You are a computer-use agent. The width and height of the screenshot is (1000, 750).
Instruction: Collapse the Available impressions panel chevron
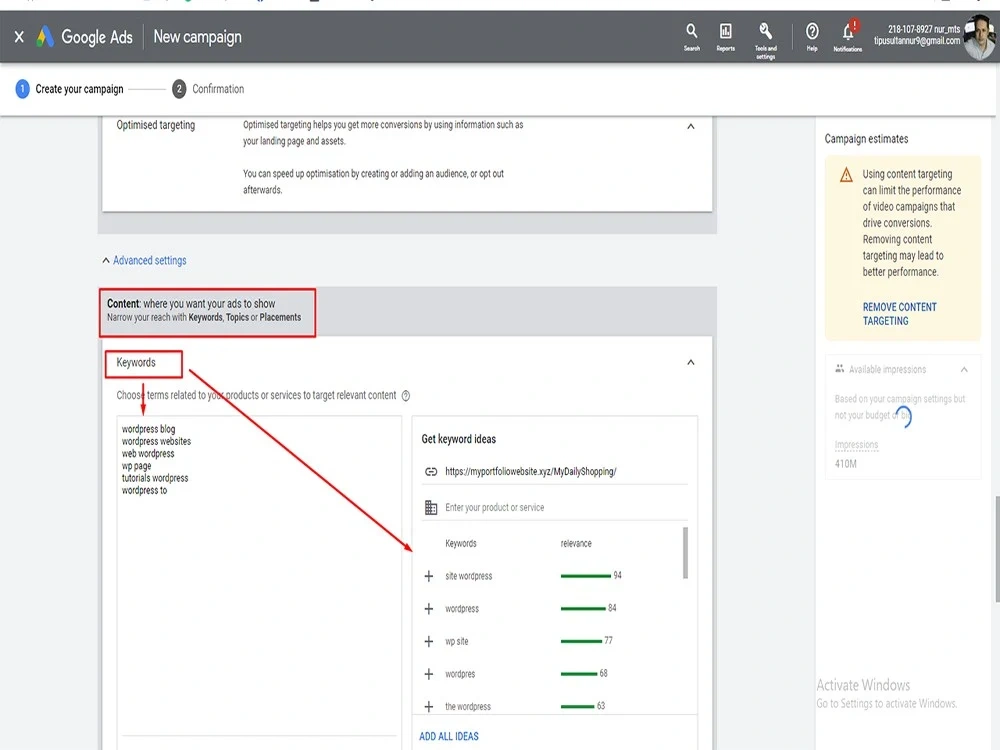(x=964, y=369)
